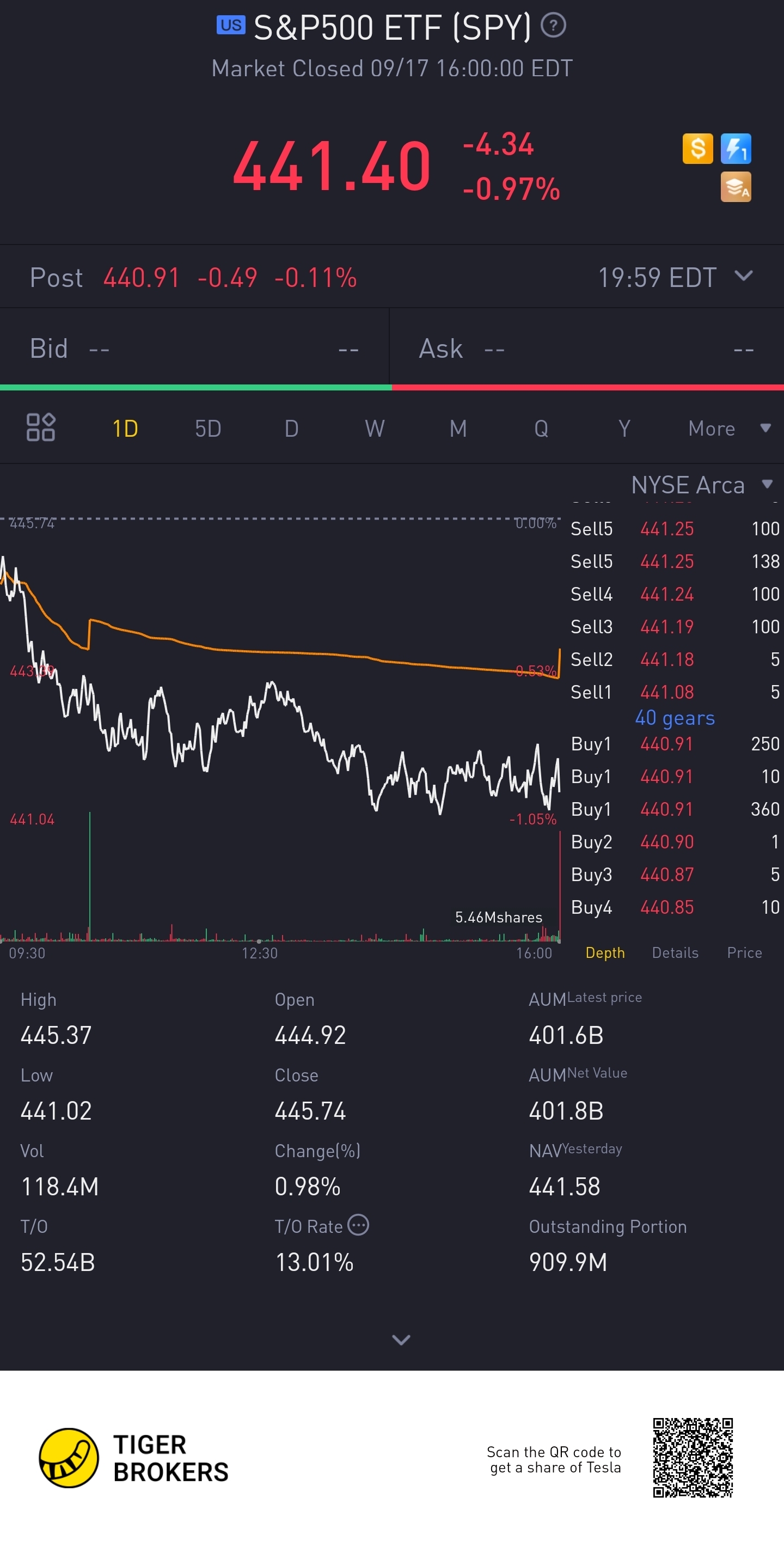This screenshot has height=1546, width=784.
Task: Tap the blue lightning bolt icon
Action: 736,148
